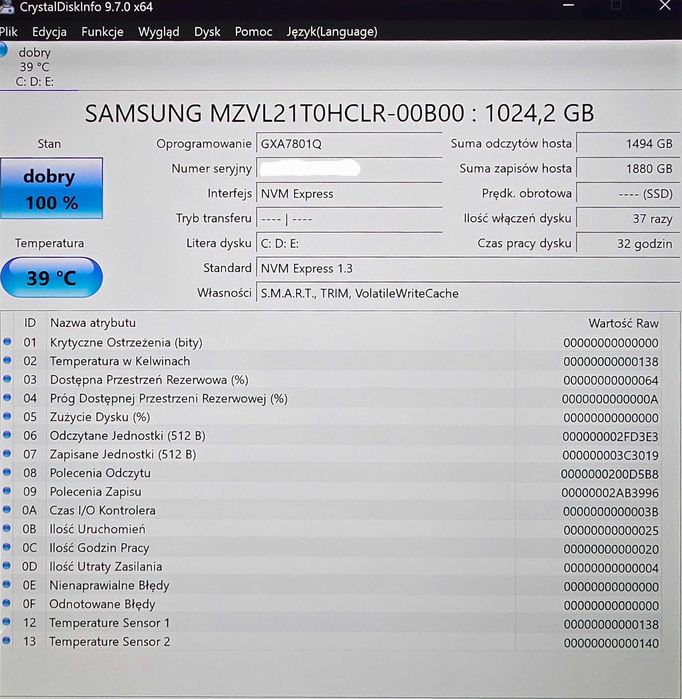
Task: Click the Standard field 'NVM Express 1.3'
Action: click(x=468, y=268)
